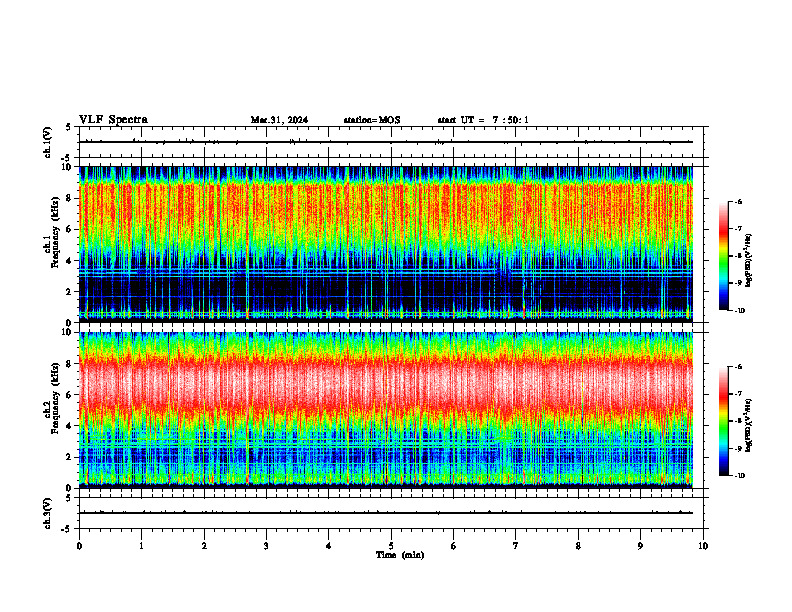This screenshot has width=792, height=612.
Task: Click the ch.3 voltage waveform trace
Action: [x=386, y=513]
